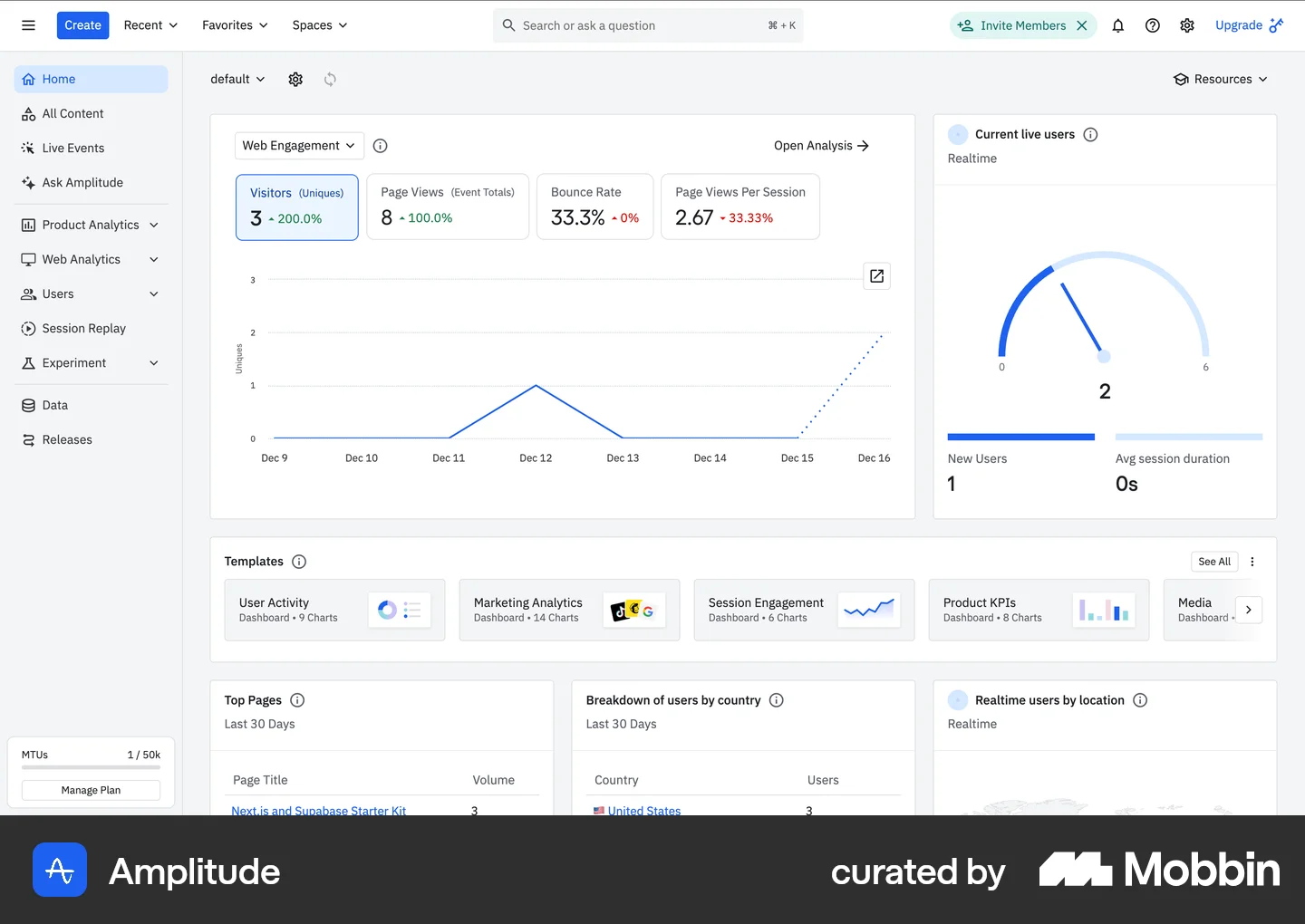Show info for Breakdown of users by country
Viewport: 1305px width, 924px height.
[x=777, y=700]
